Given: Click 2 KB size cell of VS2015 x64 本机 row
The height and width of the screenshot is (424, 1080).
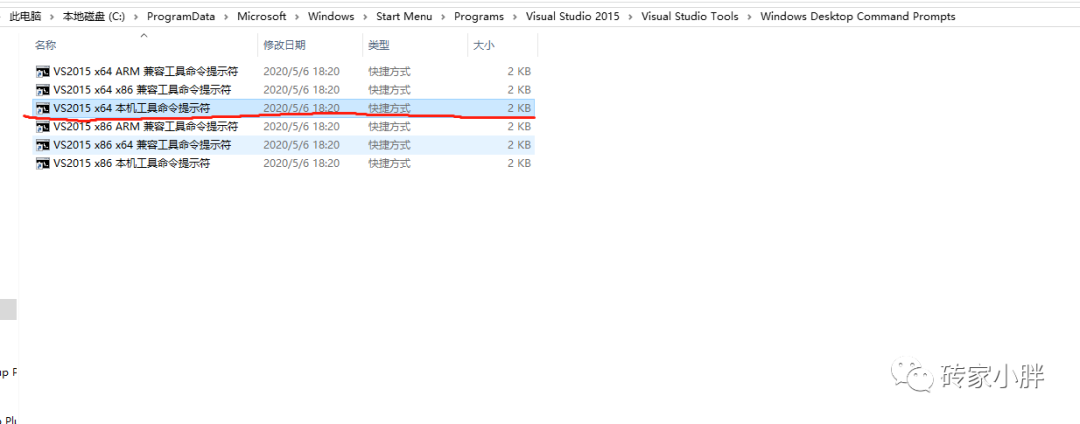Looking at the screenshot, I should point(519,108).
